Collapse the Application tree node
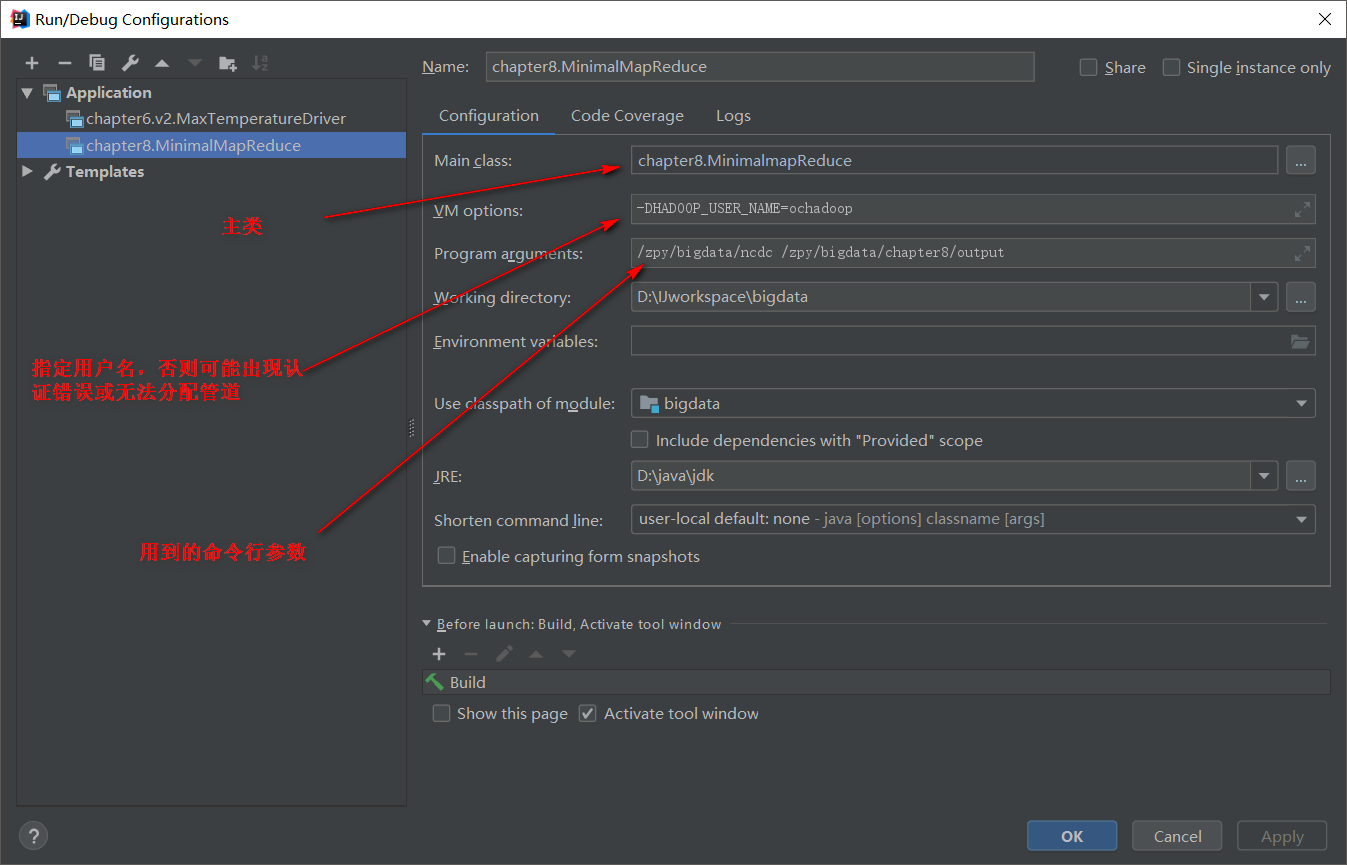 (x=25, y=92)
